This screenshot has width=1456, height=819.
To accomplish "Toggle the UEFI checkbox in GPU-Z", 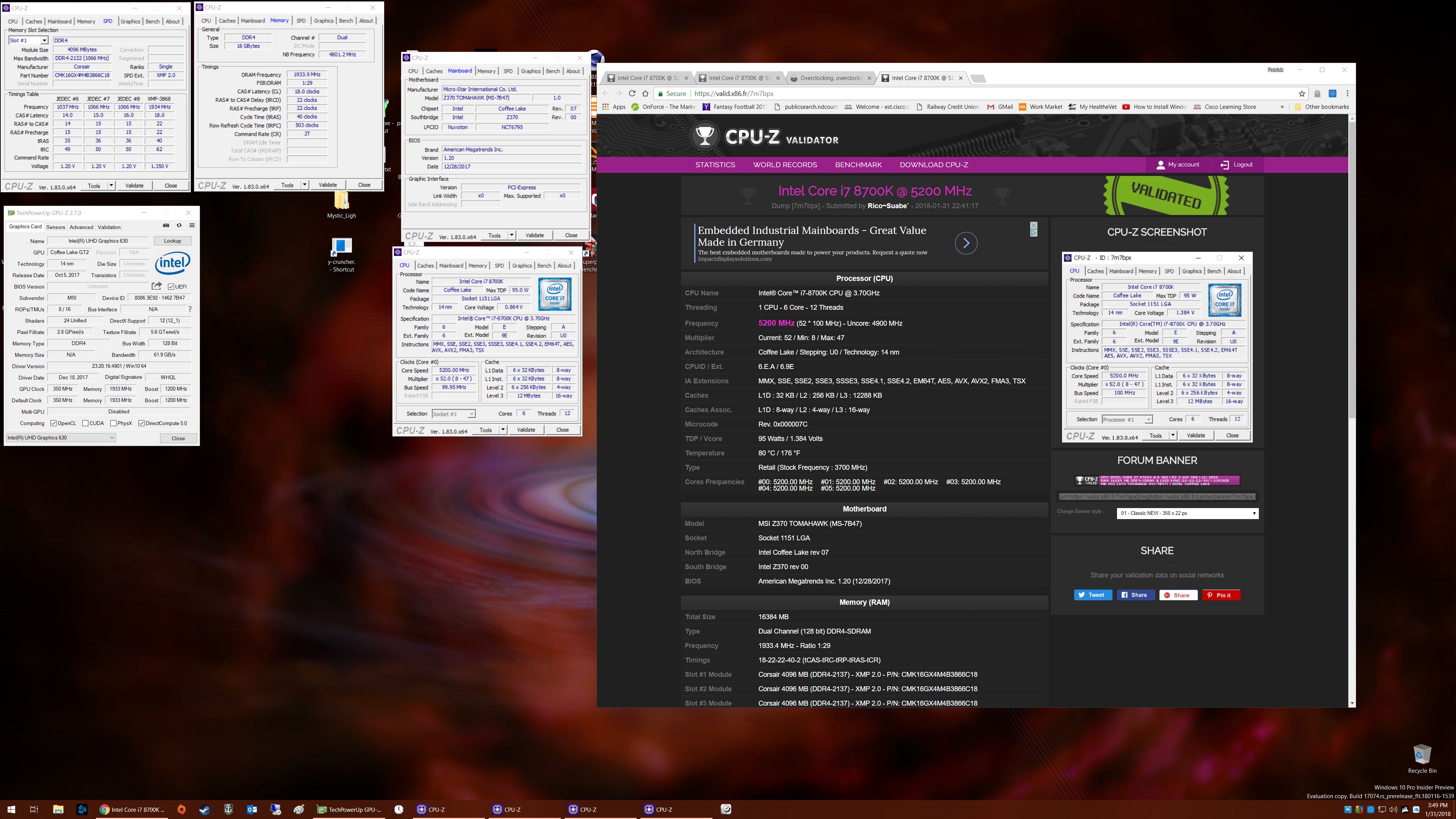I will (171, 287).
